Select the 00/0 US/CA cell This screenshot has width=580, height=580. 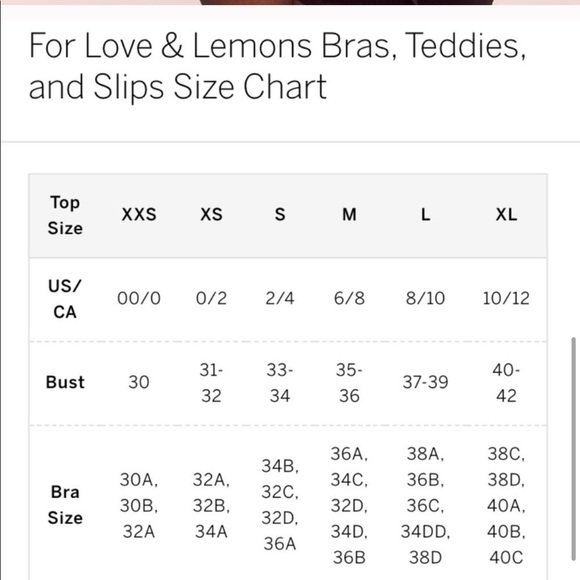139,299
